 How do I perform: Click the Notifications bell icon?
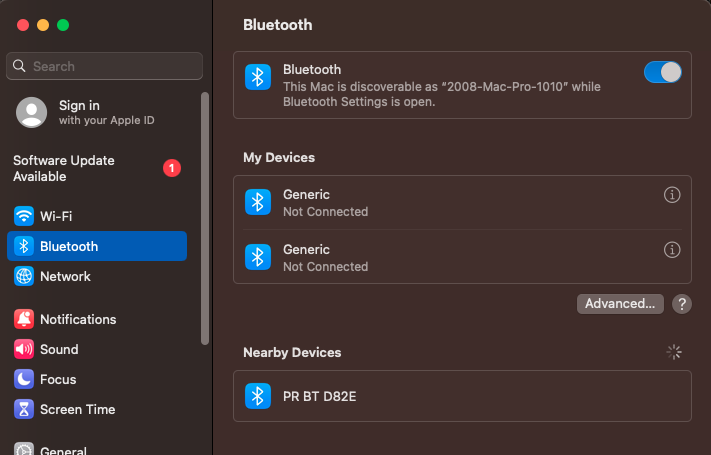[24, 319]
